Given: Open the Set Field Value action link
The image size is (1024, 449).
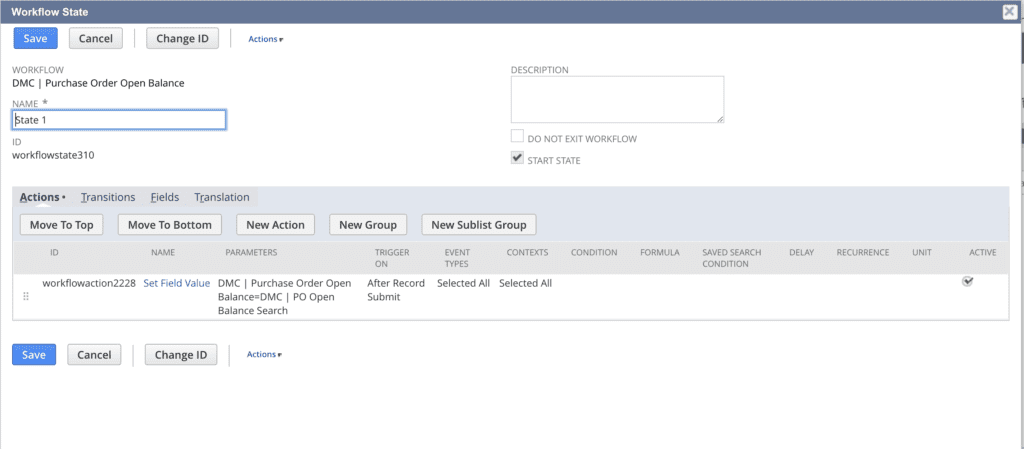Looking at the screenshot, I should 177,283.
